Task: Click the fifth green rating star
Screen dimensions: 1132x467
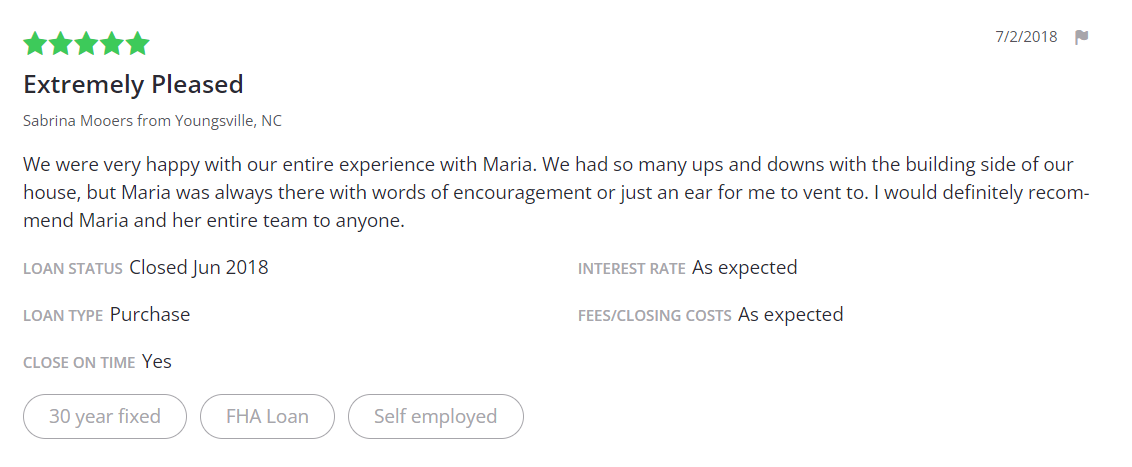Action: (x=137, y=43)
